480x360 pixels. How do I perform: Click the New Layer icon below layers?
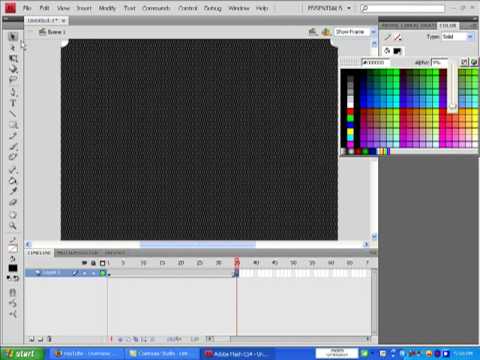tap(31, 339)
